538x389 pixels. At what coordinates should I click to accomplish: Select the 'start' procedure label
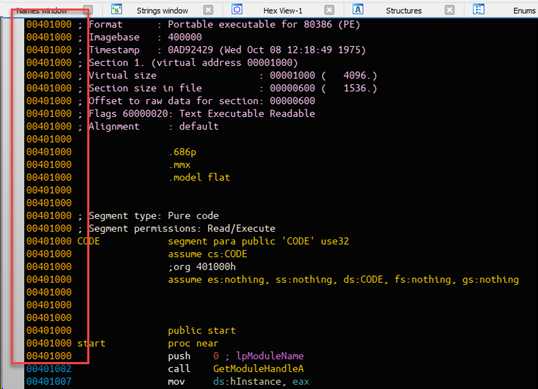(x=91, y=343)
